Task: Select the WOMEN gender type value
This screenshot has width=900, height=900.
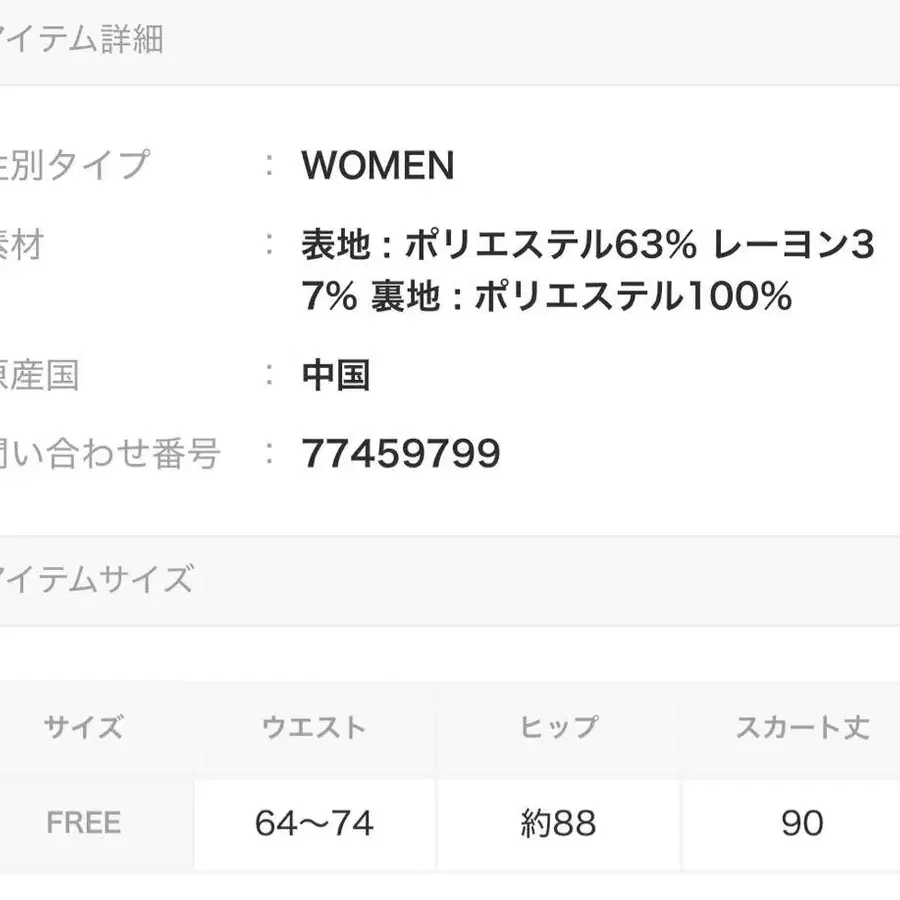Action: click(x=377, y=165)
